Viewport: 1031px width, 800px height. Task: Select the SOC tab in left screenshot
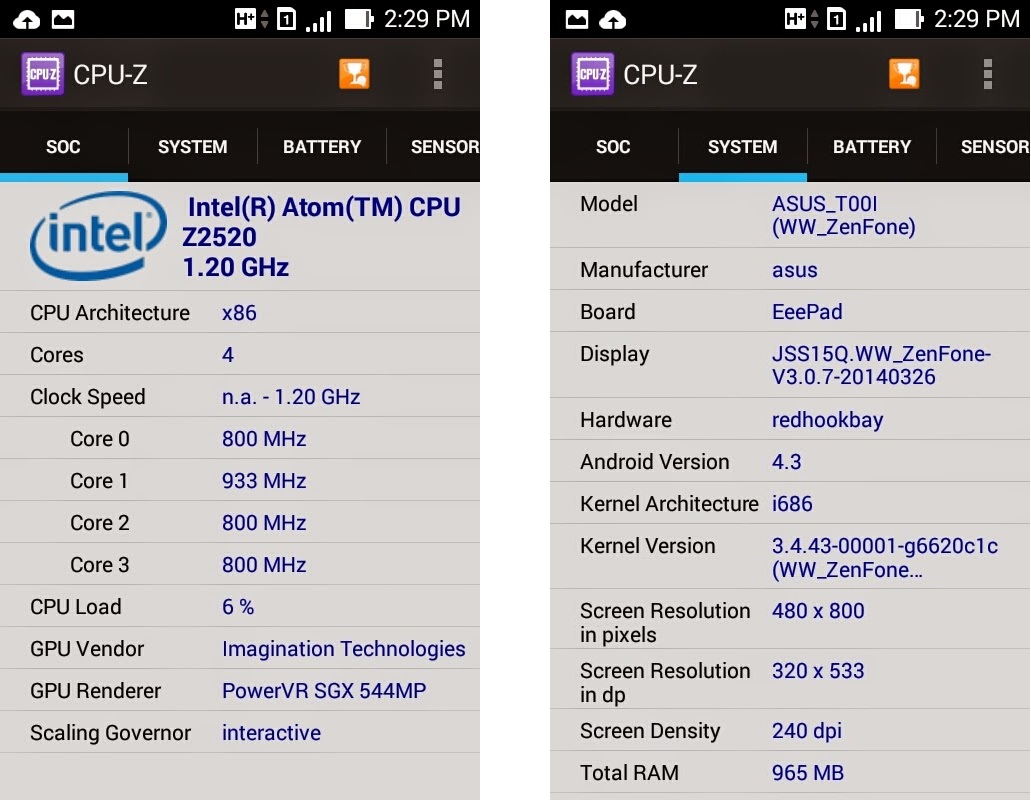click(64, 147)
